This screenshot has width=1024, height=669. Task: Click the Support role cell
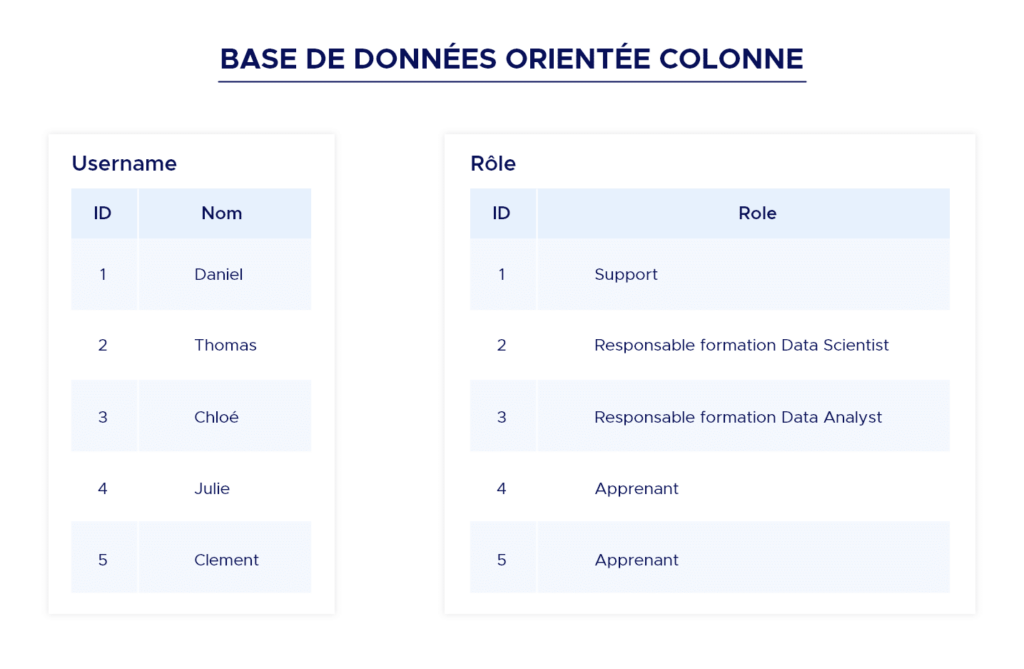pos(626,274)
